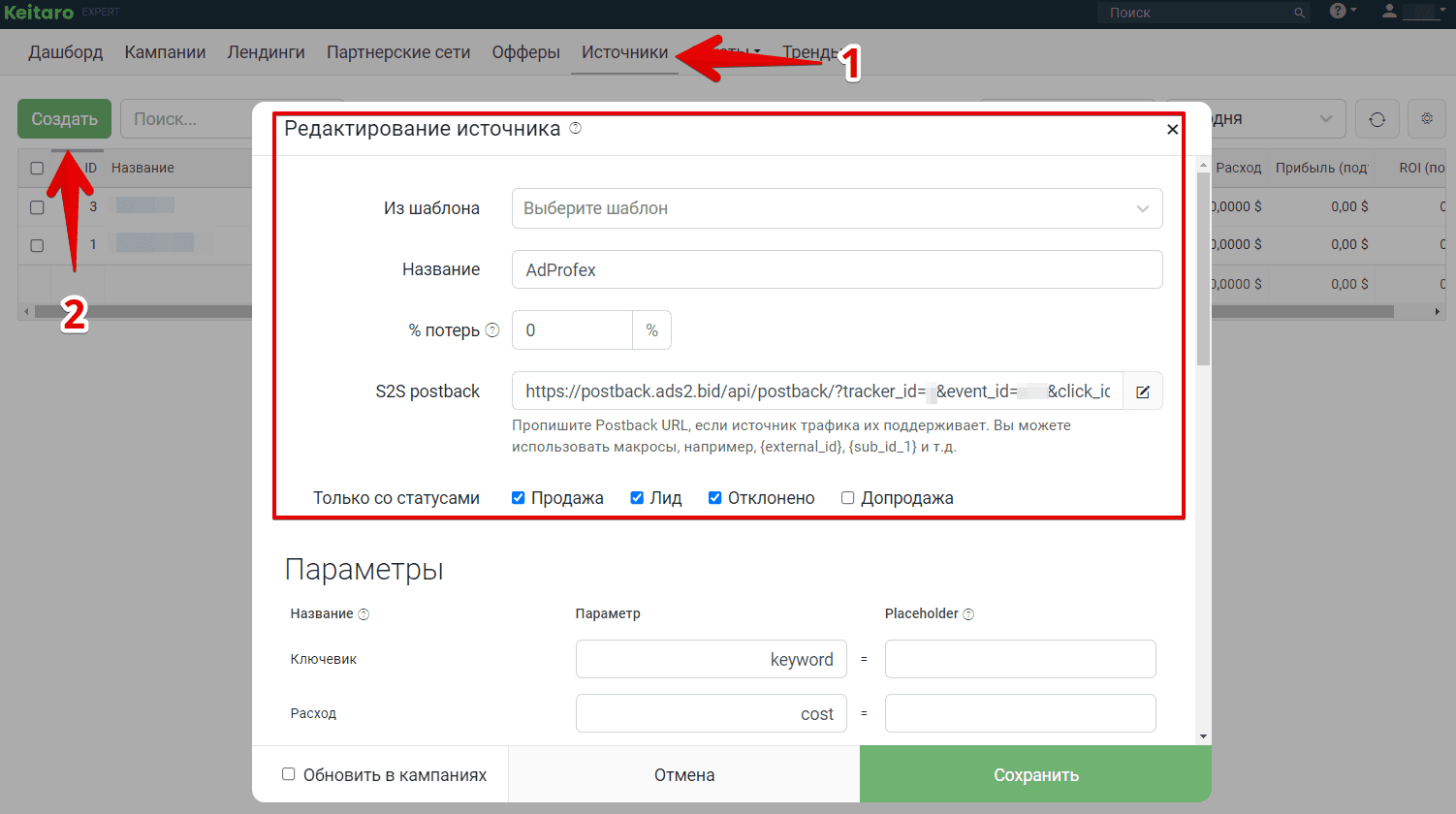Click the search magnifier icon in top bar

coord(1299,13)
